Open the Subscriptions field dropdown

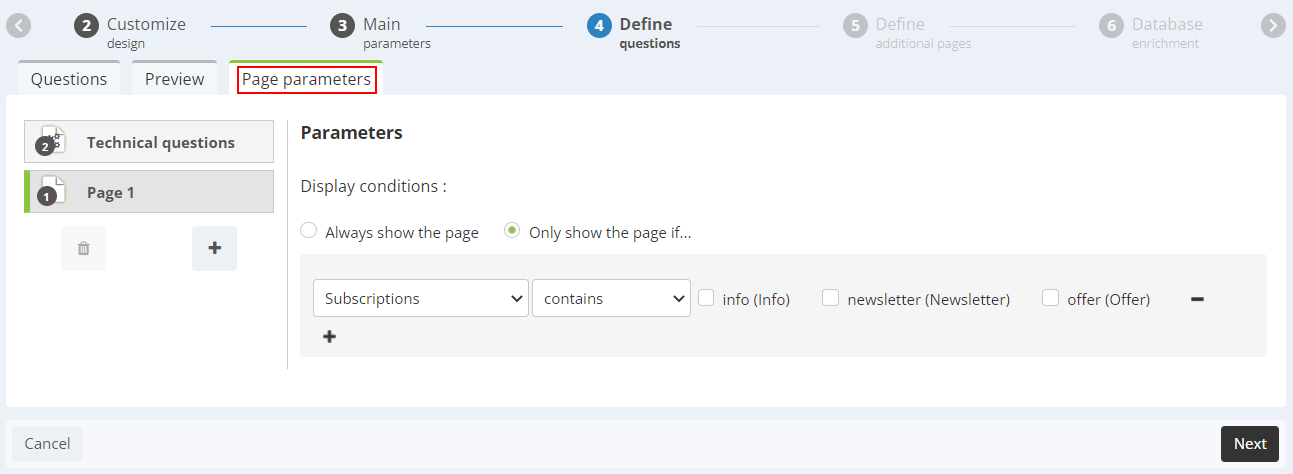click(x=421, y=298)
